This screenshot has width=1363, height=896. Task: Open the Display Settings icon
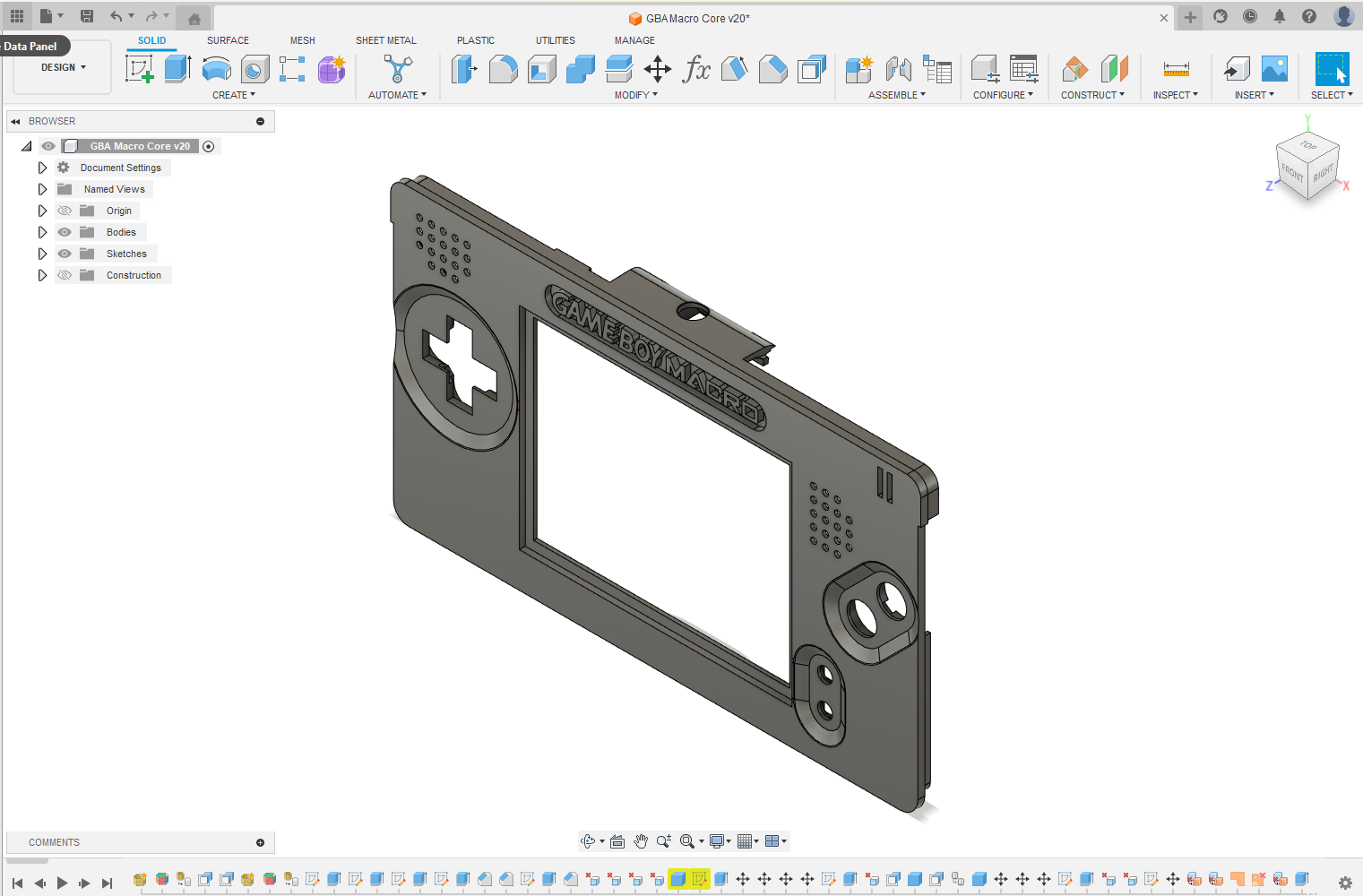(717, 841)
